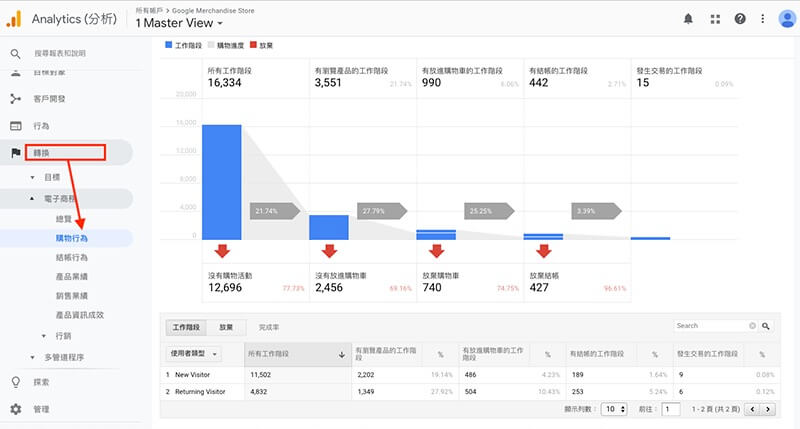The width and height of the screenshot is (800, 429).
Task: Click the 發生交易的工作階段 column header
Action: point(707,354)
